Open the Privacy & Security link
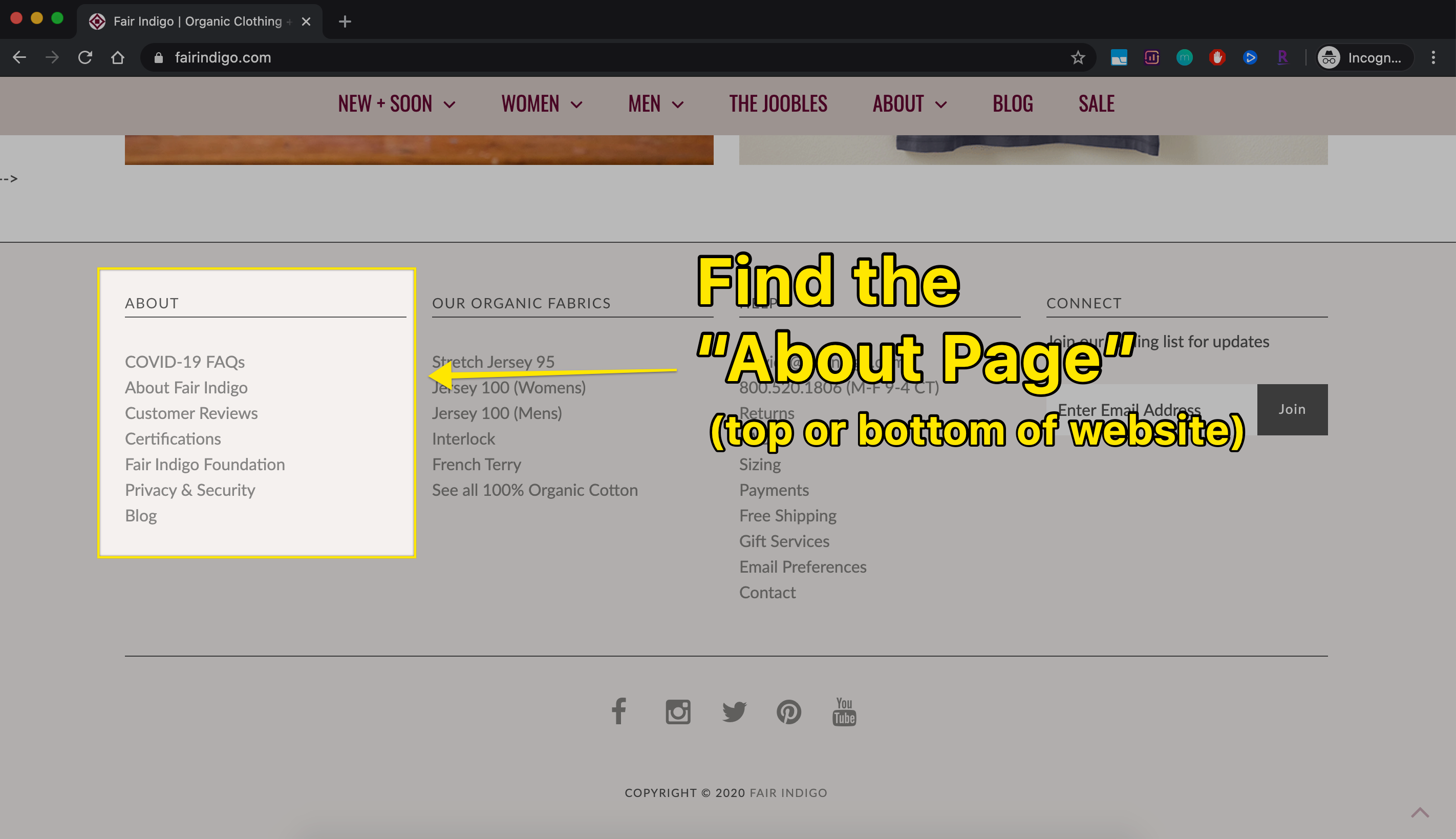This screenshot has height=839, width=1456. [x=190, y=490]
